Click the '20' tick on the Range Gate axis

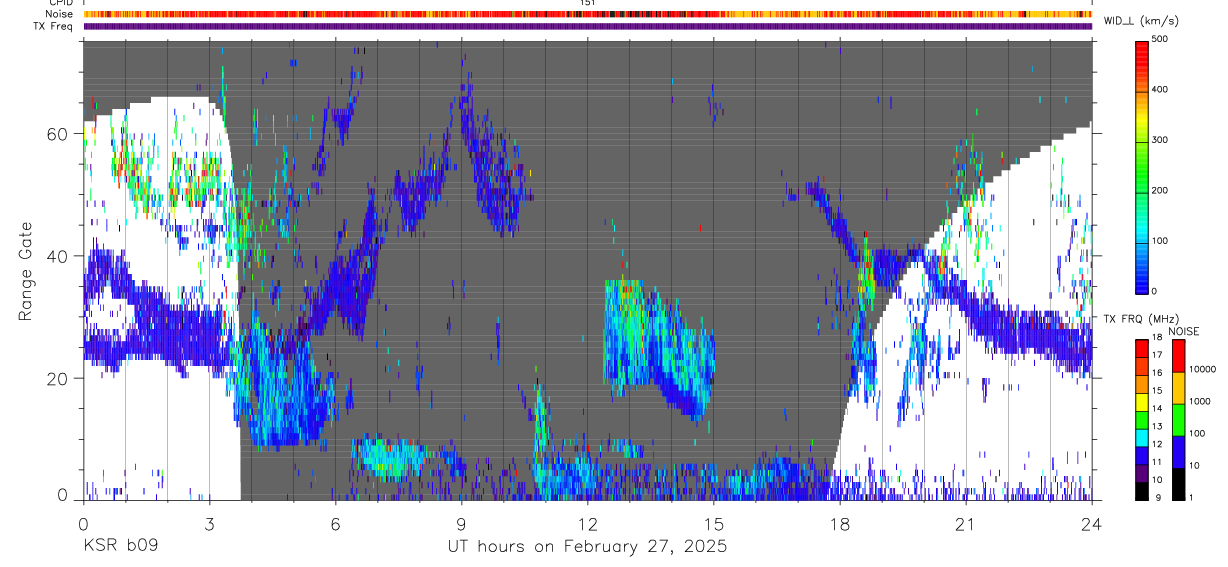coord(58,378)
